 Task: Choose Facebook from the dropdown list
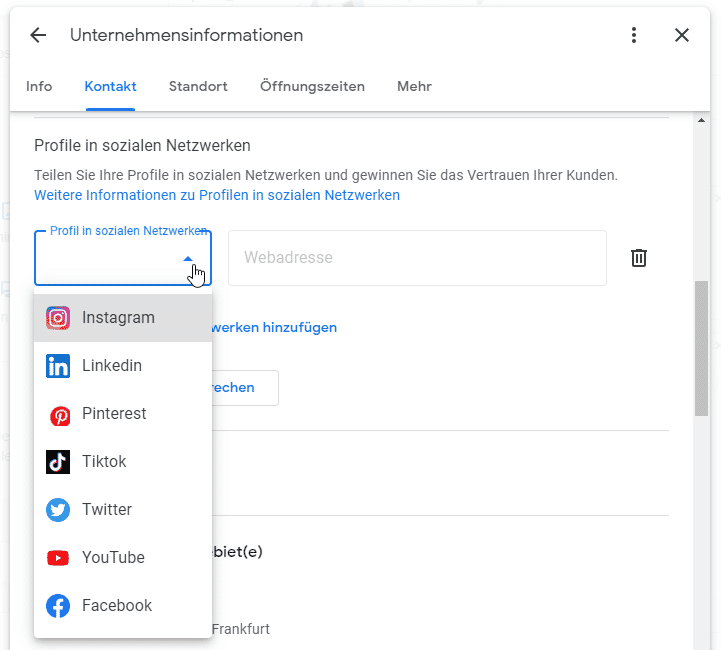tap(123, 606)
